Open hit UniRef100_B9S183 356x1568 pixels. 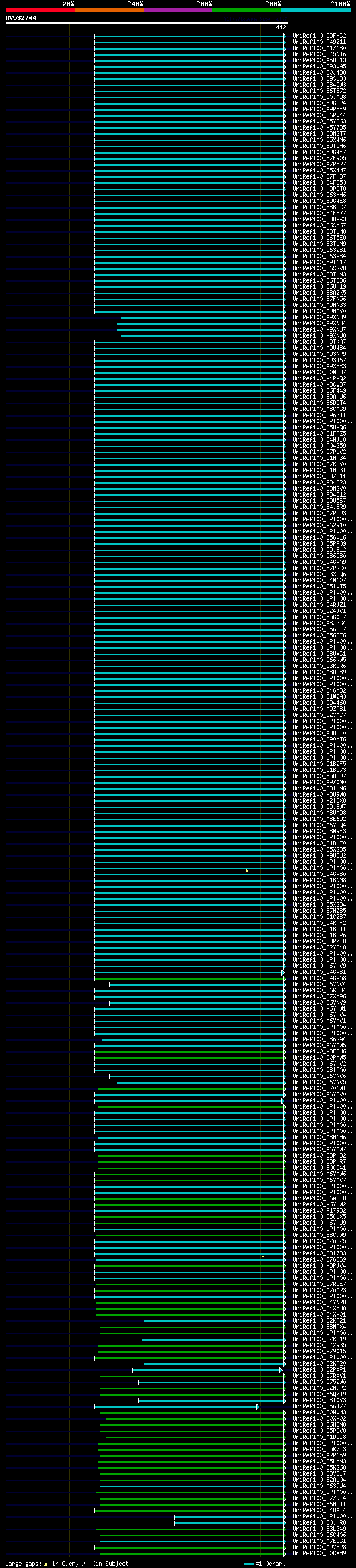pos(319,78)
